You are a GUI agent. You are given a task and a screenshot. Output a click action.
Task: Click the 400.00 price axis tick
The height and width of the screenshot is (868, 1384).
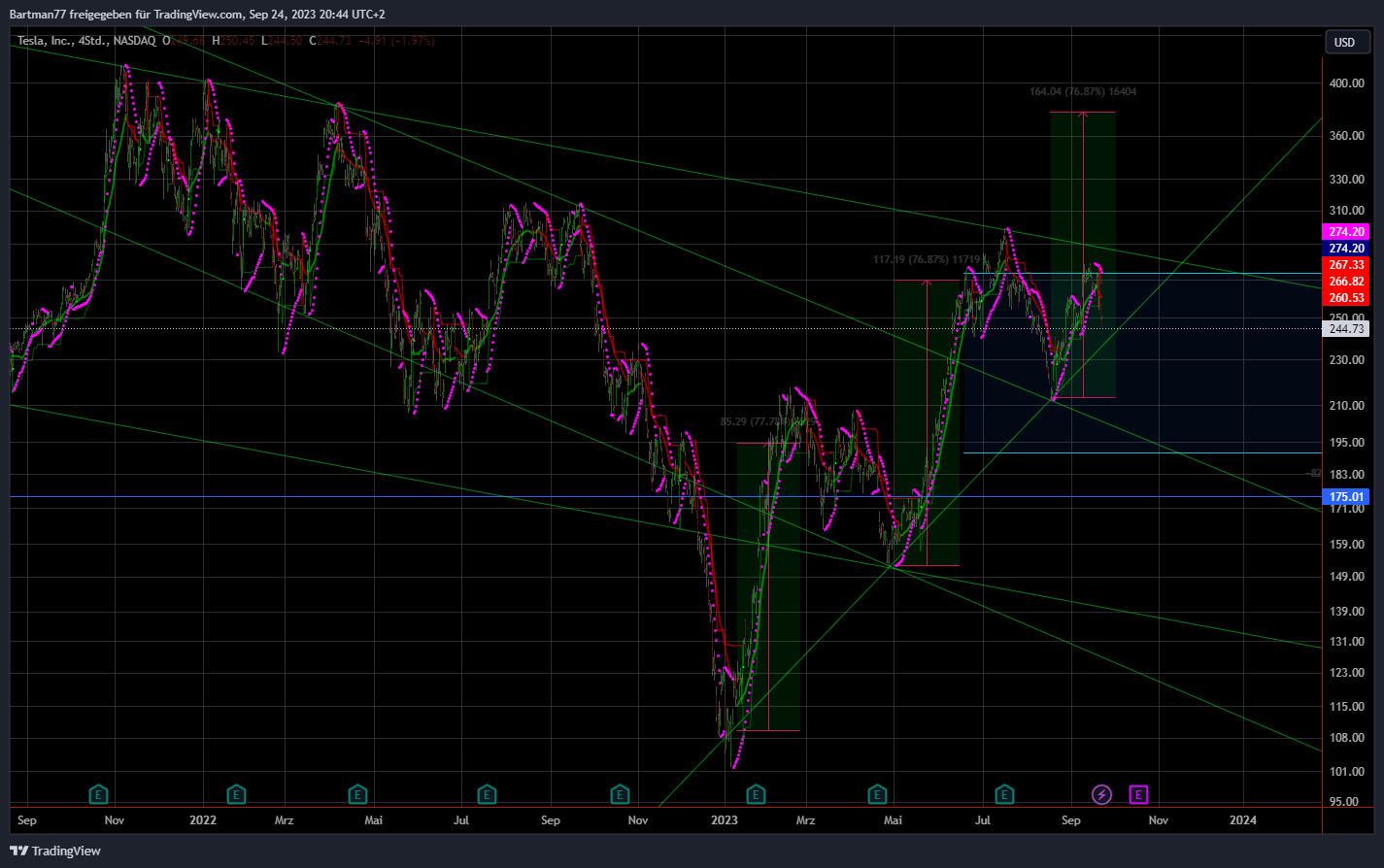click(1347, 83)
